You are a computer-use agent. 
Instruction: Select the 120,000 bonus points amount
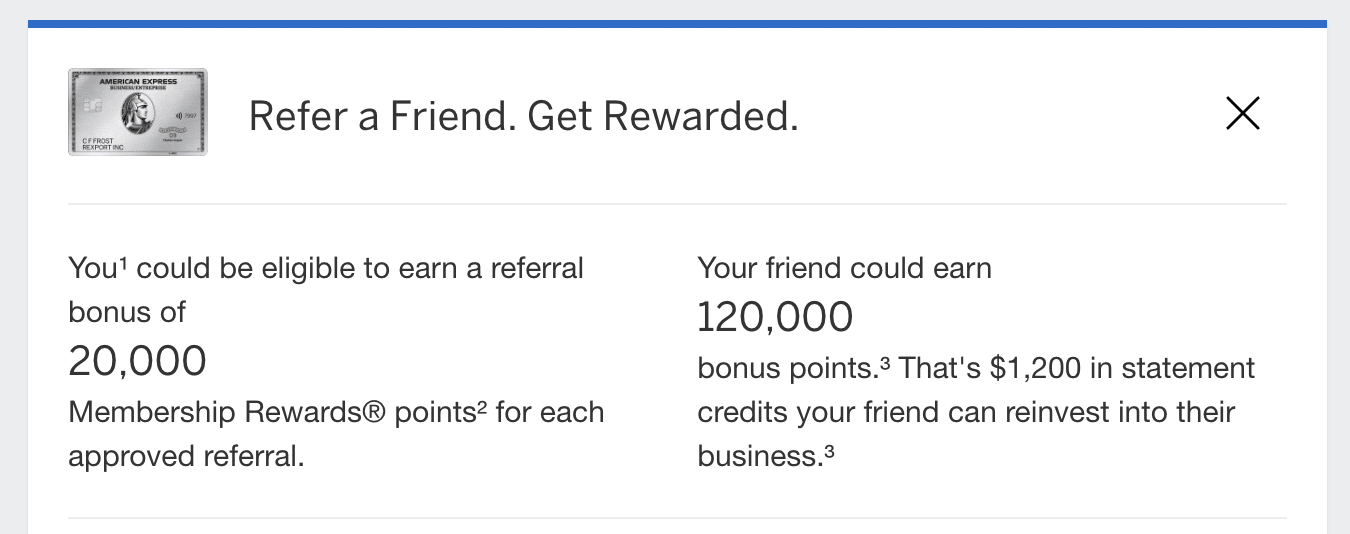pyautogui.click(x=775, y=316)
